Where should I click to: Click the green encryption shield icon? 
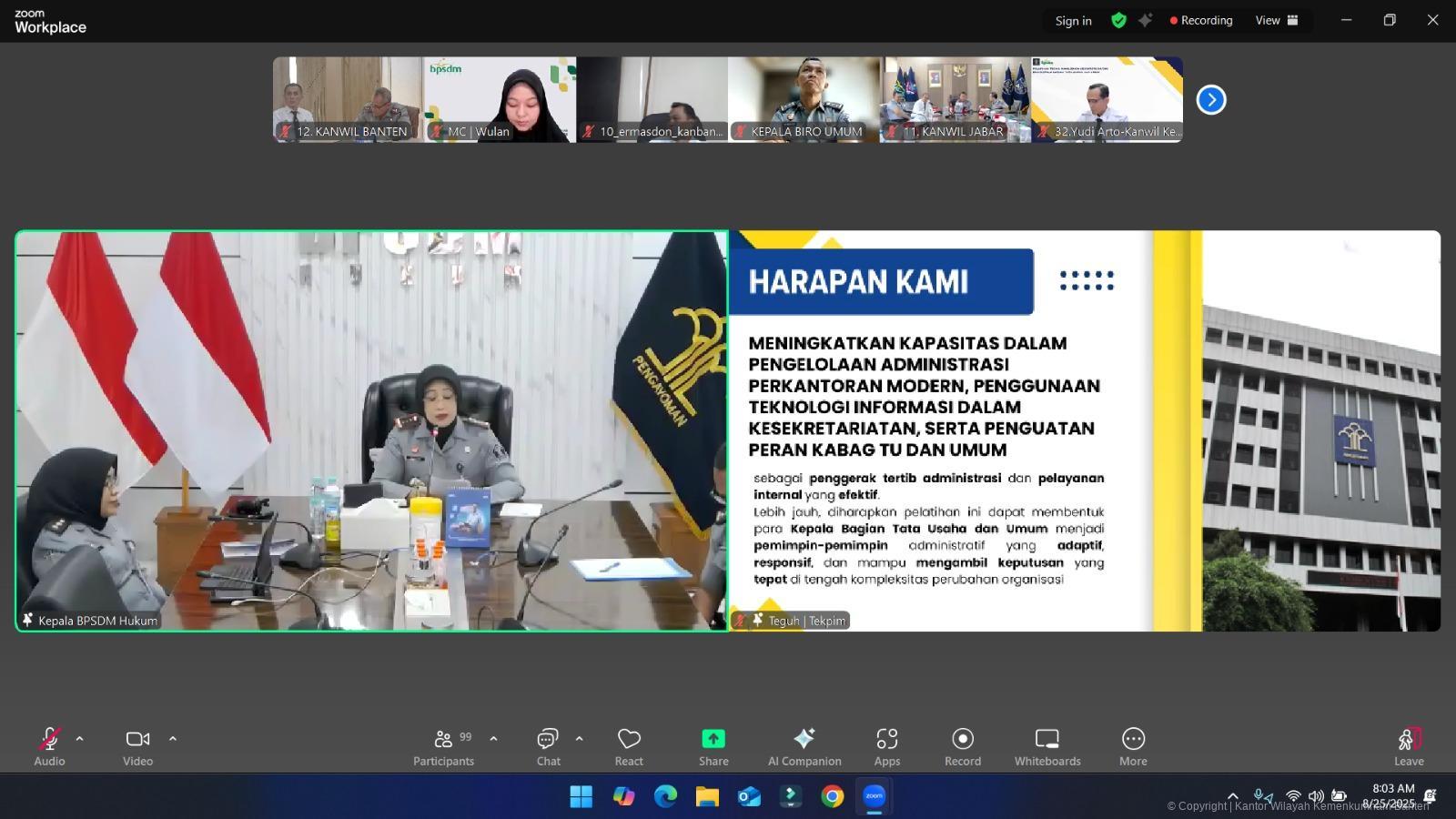tap(1118, 20)
